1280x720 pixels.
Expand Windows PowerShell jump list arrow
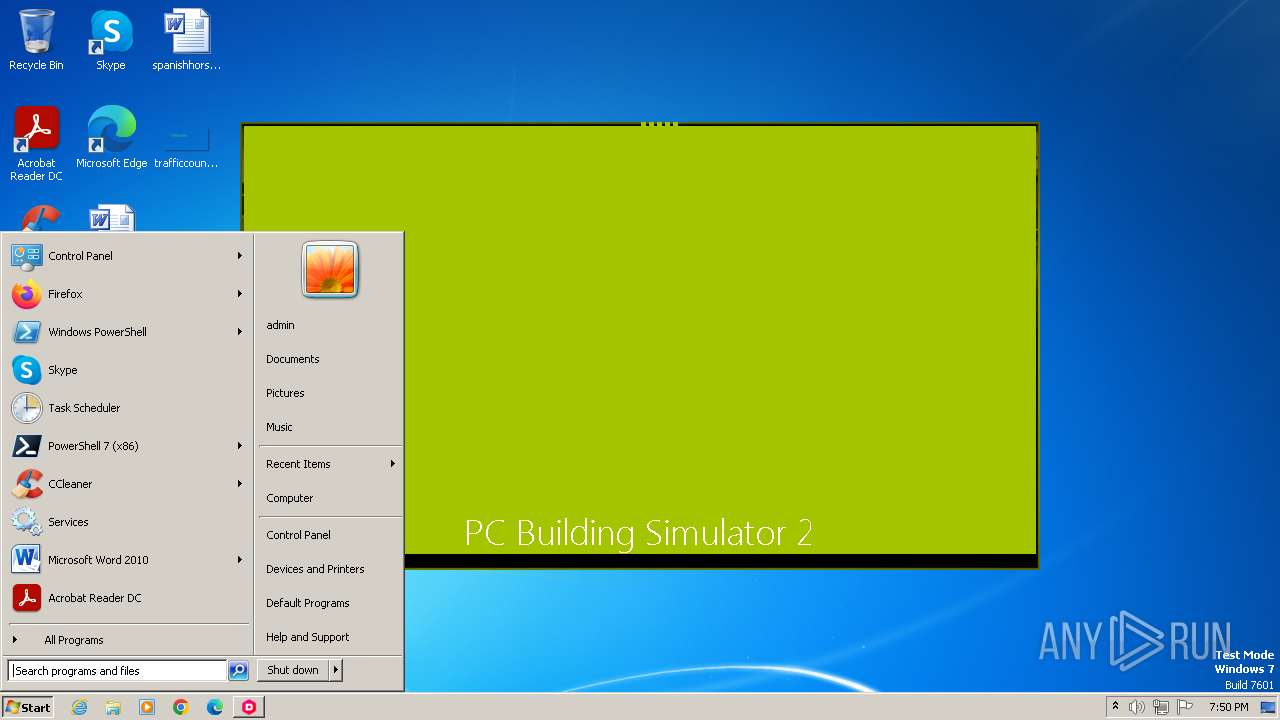[x=240, y=332]
